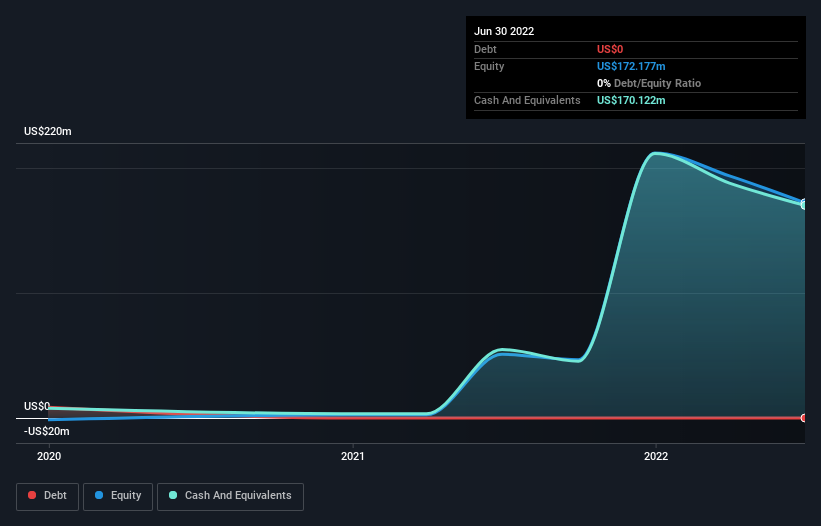Click the Jun 30 2022 tooltip date

[x=504, y=31]
